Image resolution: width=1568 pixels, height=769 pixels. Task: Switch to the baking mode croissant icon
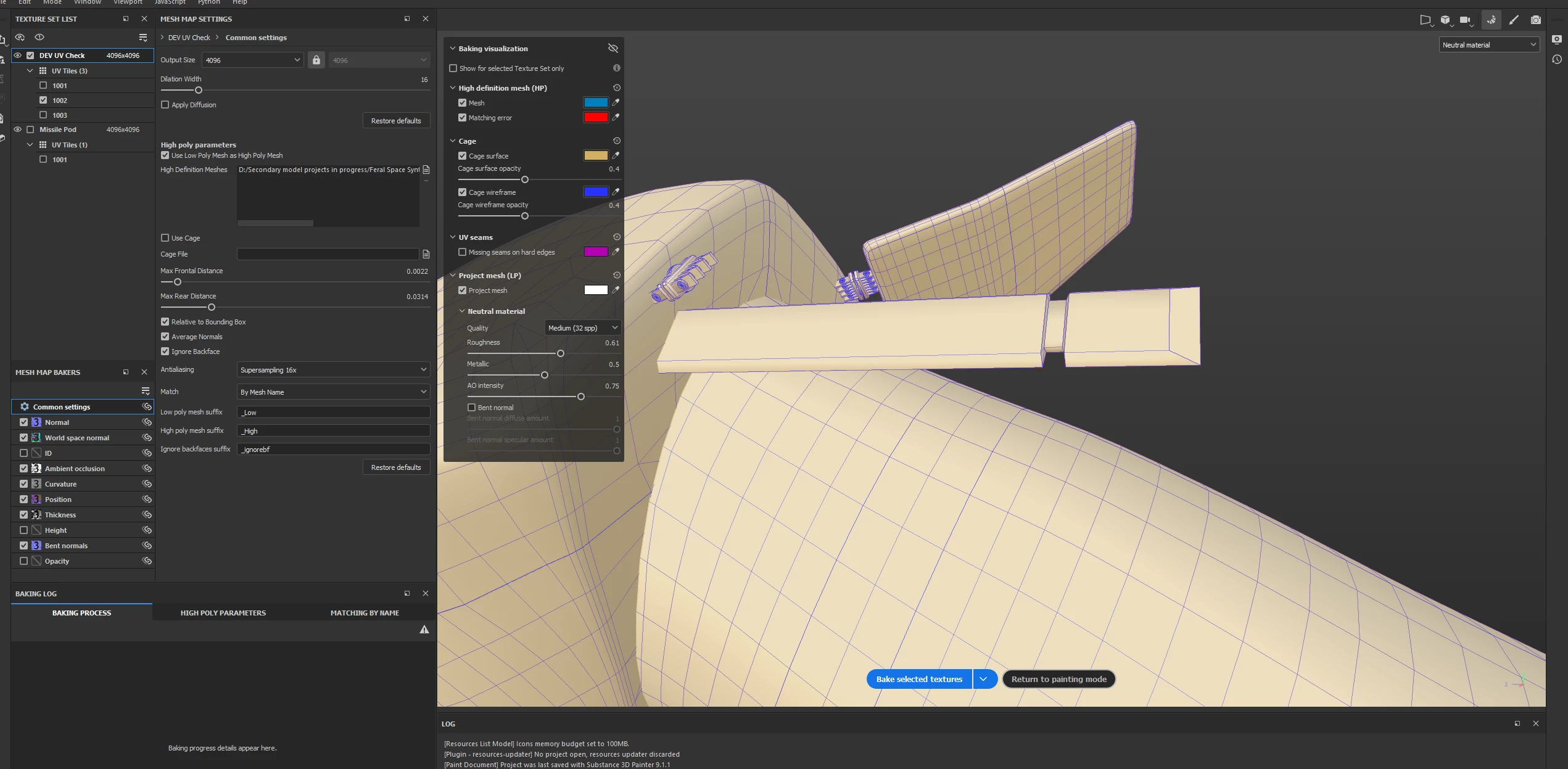[1491, 20]
